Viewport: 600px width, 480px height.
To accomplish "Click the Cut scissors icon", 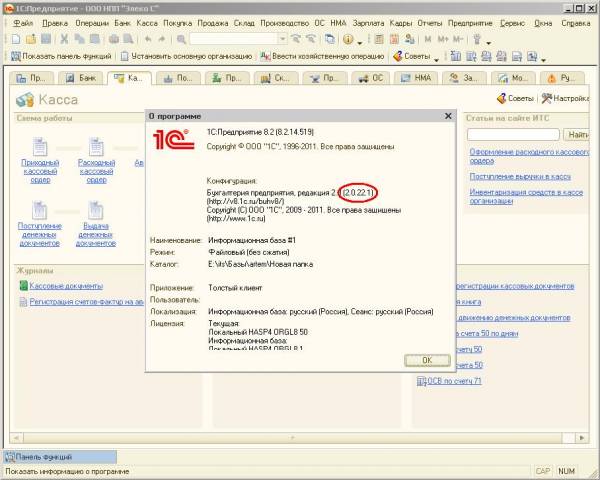I will click(x=64, y=39).
